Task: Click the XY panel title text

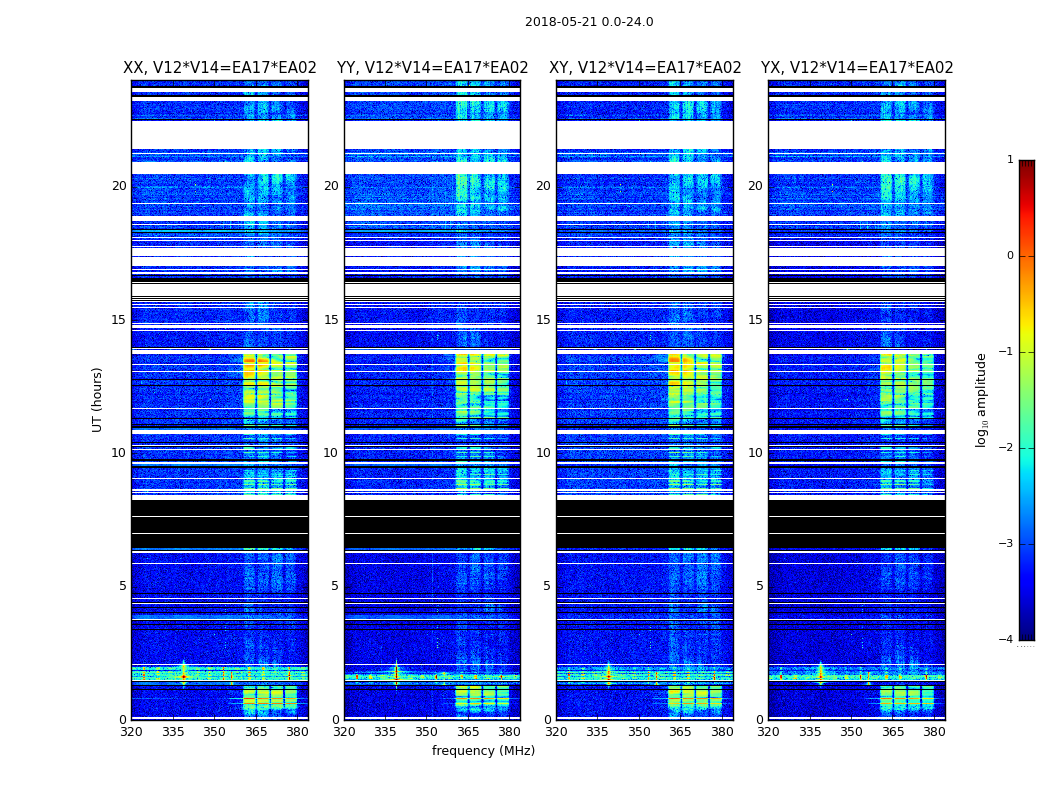Action: click(x=645, y=68)
